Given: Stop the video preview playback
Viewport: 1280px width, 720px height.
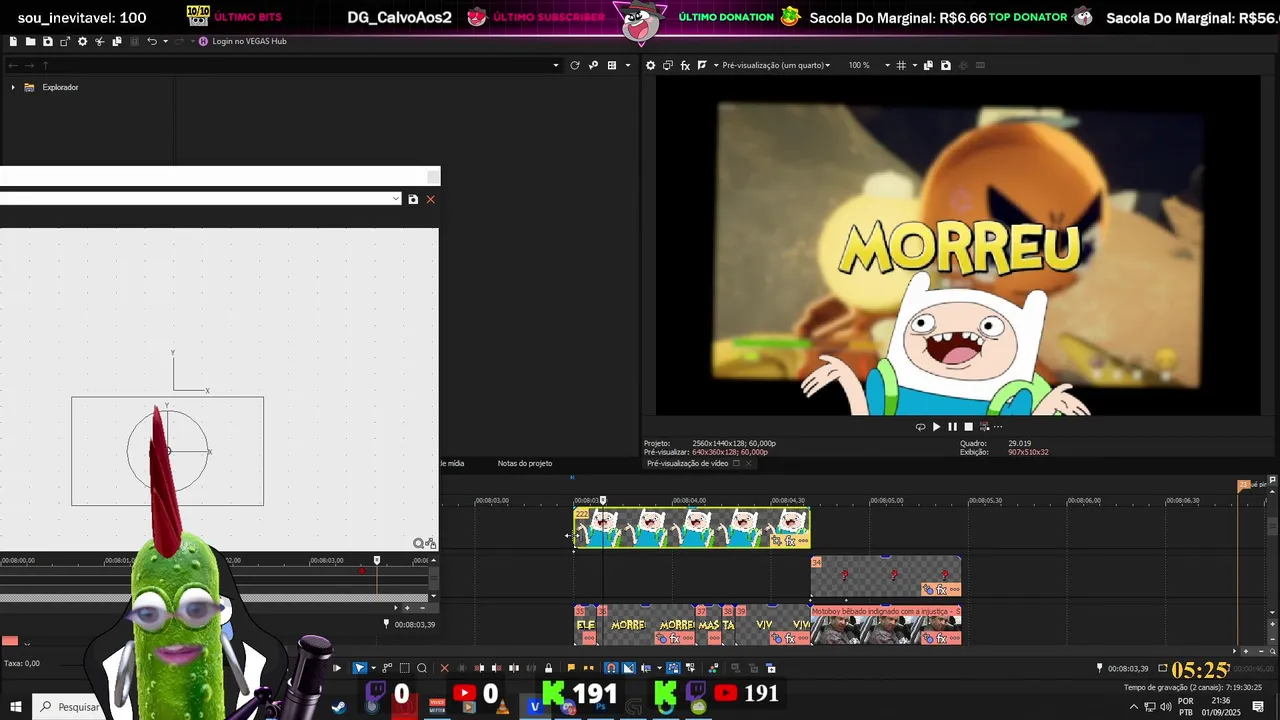Looking at the screenshot, I should pyautogui.click(x=968, y=427).
